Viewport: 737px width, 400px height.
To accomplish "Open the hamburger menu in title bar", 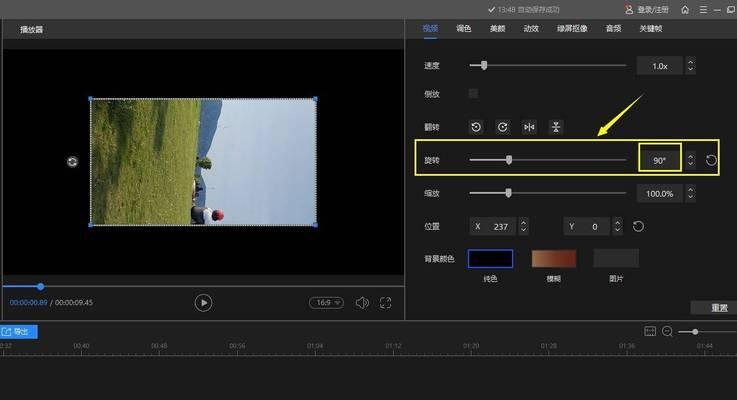I will 703,9.
